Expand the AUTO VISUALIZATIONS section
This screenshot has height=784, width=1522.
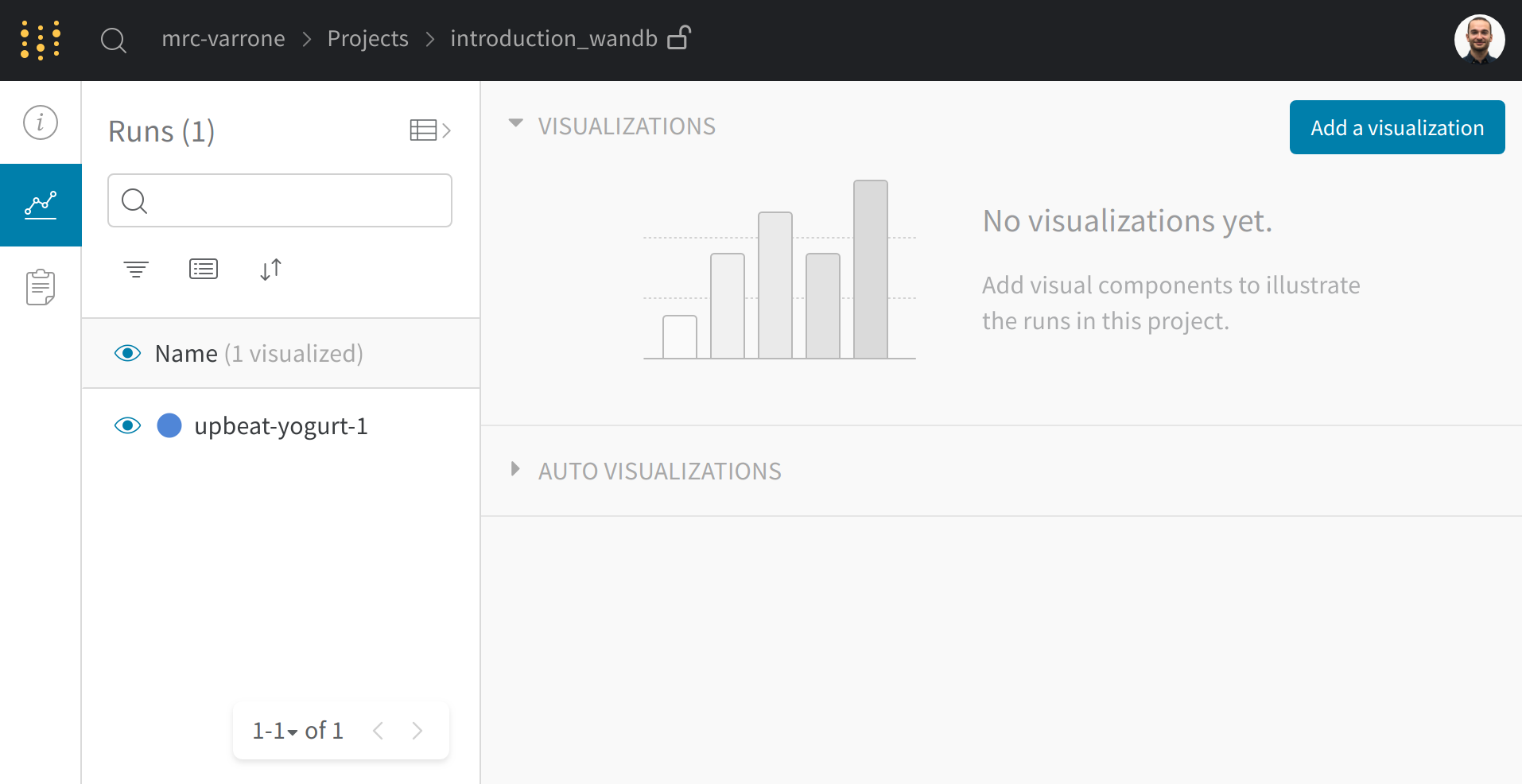[515, 469]
